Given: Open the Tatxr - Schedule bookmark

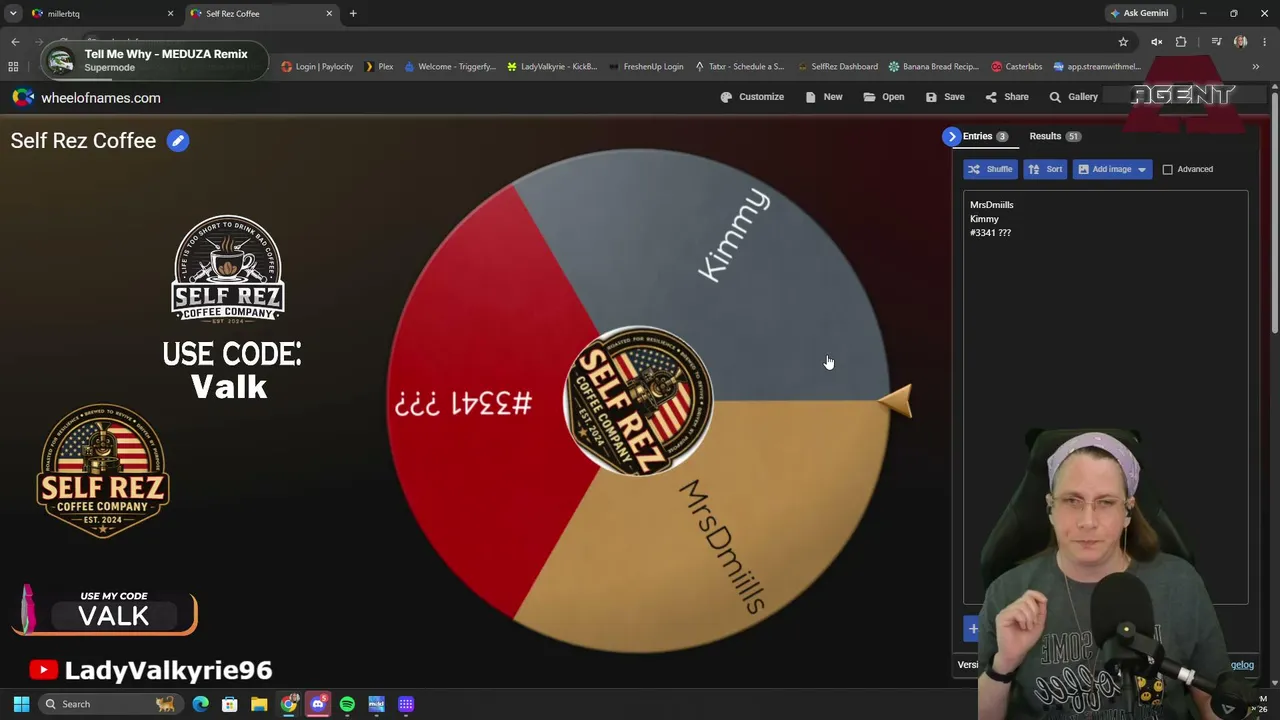Looking at the screenshot, I should tap(739, 67).
